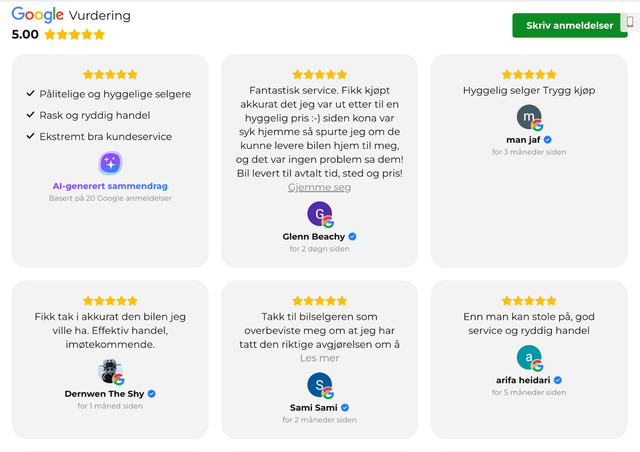The width and height of the screenshot is (640, 452).
Task: Collapse review with Gjemme seg link
Action: coord(319,187)
